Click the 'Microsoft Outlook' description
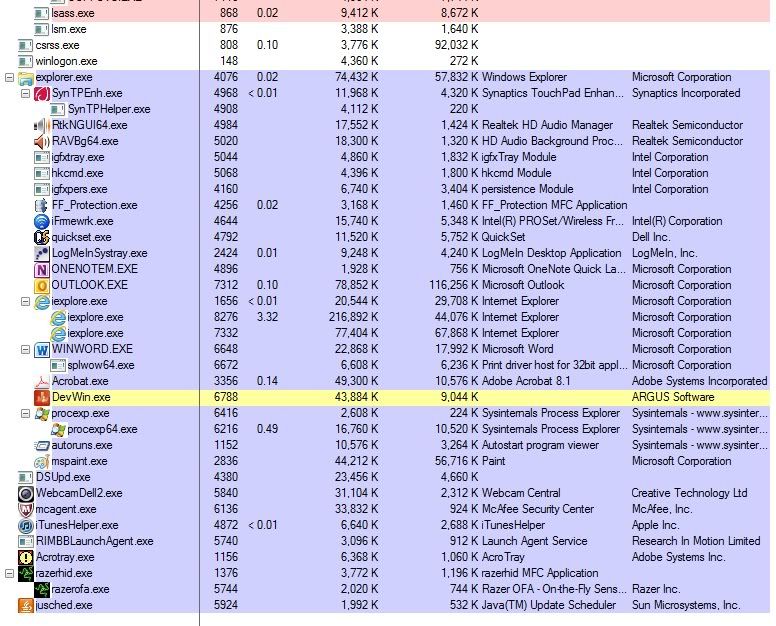776x626 pixels. coord(523,285)
